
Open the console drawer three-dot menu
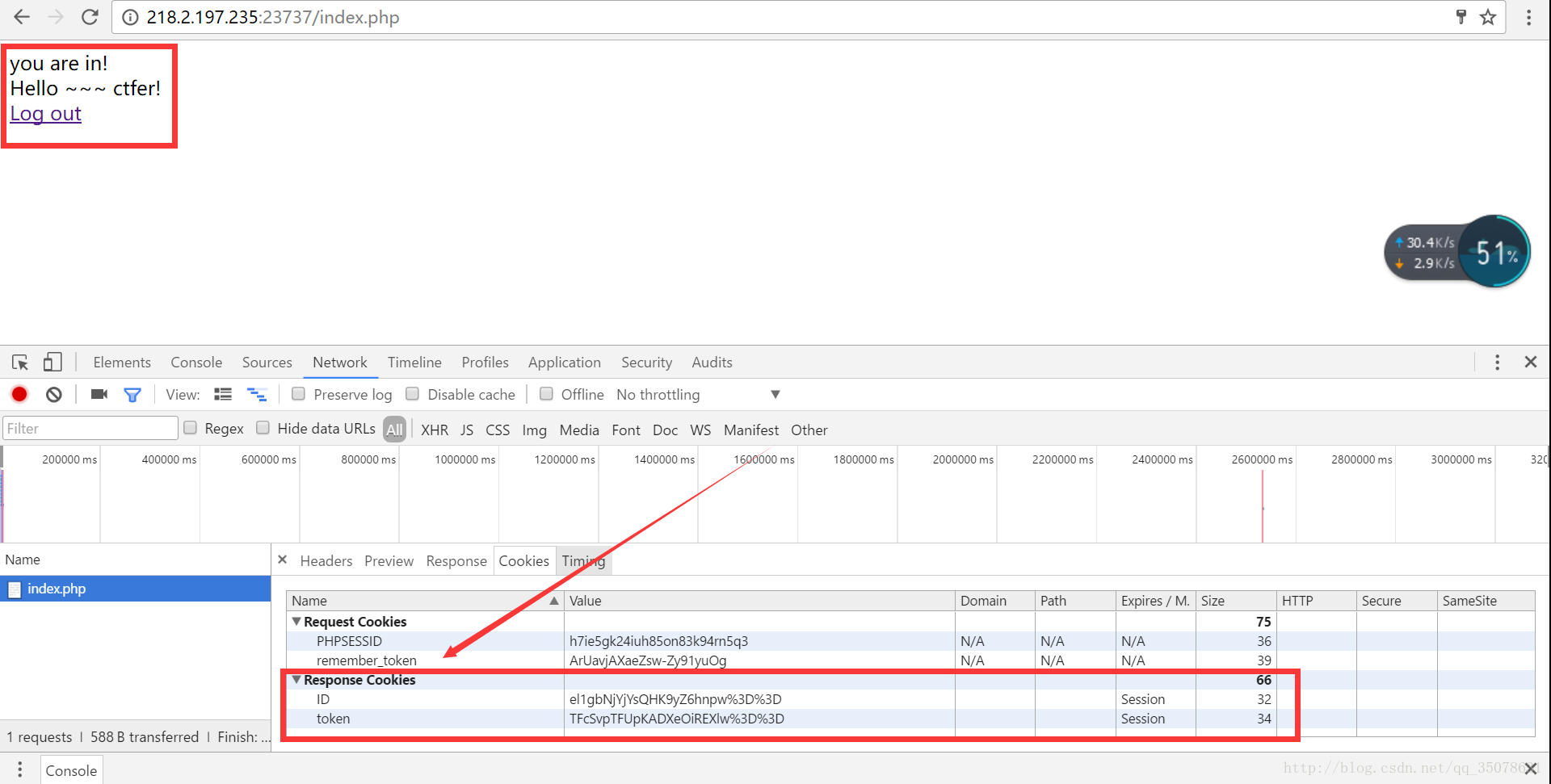(x=20, y=769)
